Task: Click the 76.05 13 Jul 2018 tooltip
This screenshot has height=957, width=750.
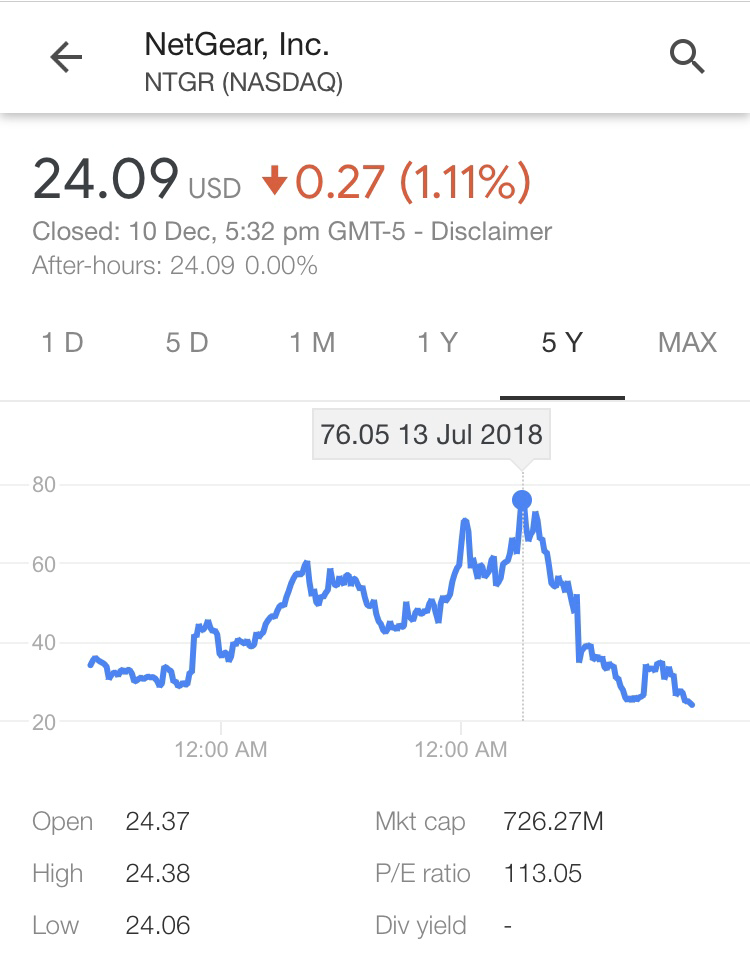Action: (x=431, y=435)
